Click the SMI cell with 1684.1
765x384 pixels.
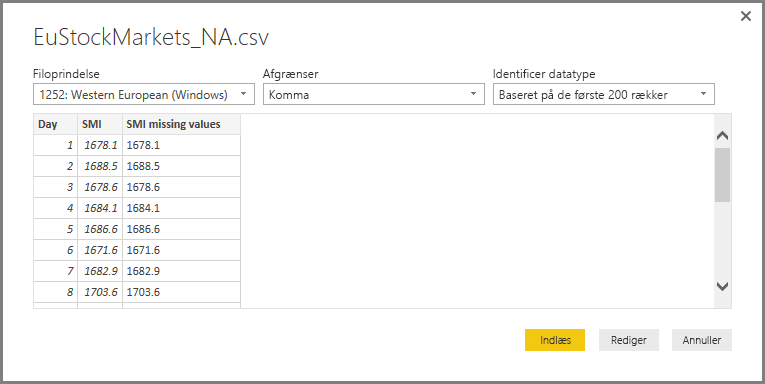pyautogui.click(x=100, y=208)
